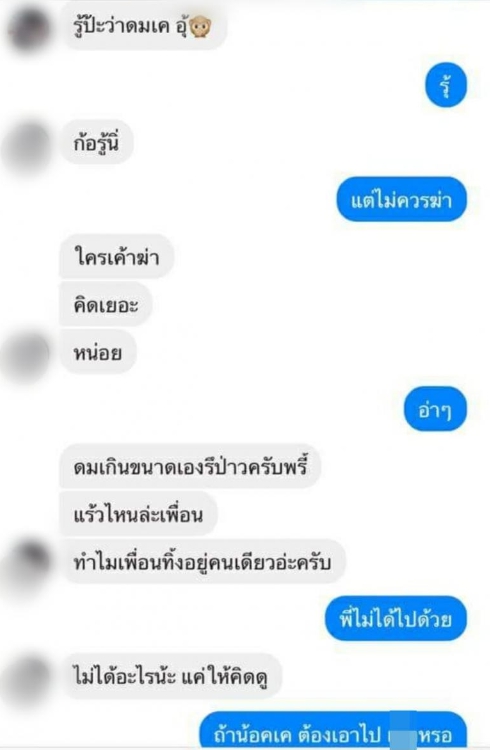
Task: Select the blue "พี่ไม่ได้ไปด้วย" bubble
Action: click(x=396, y=618)
